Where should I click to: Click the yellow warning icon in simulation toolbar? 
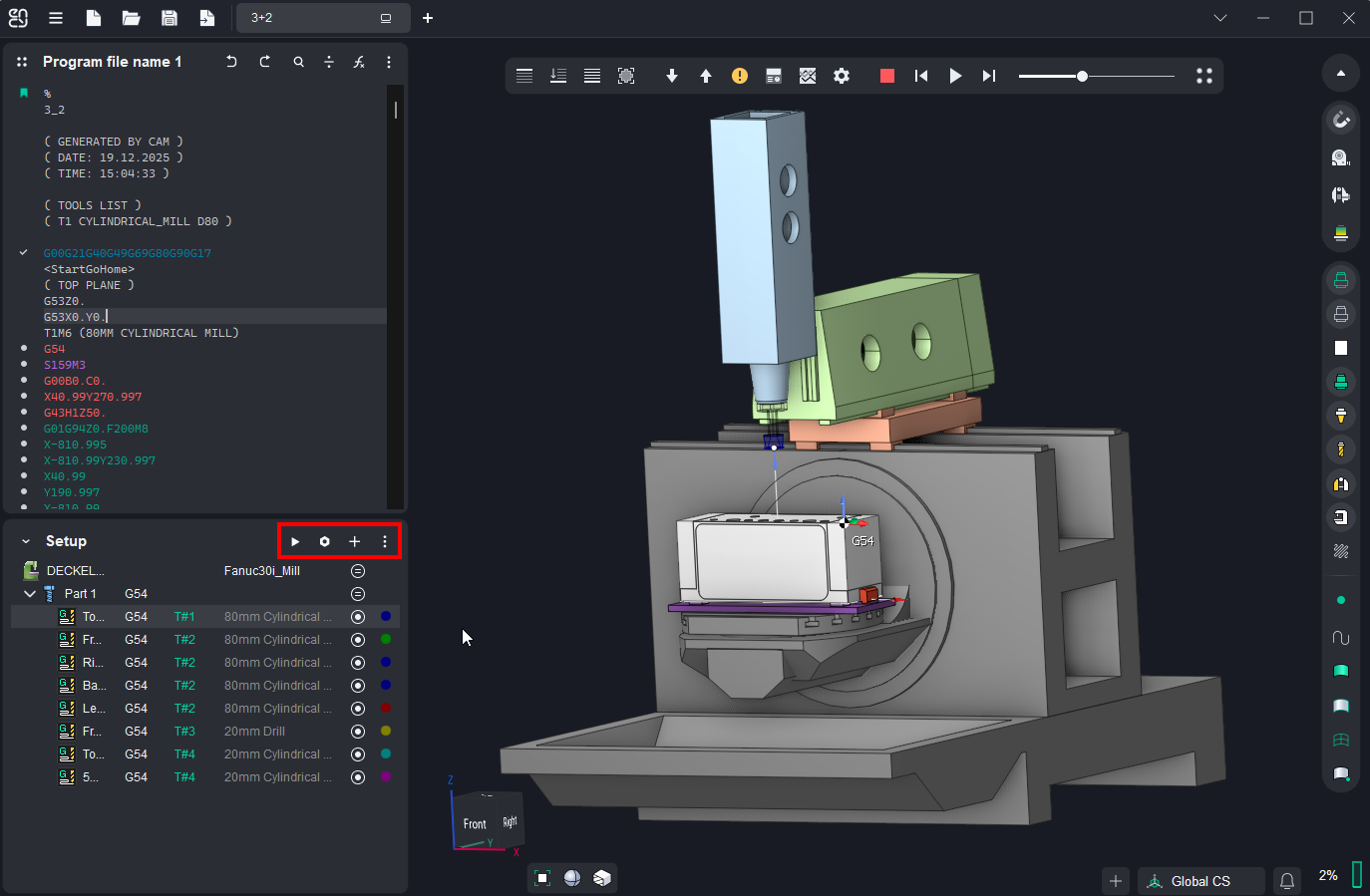pos(740,76)
